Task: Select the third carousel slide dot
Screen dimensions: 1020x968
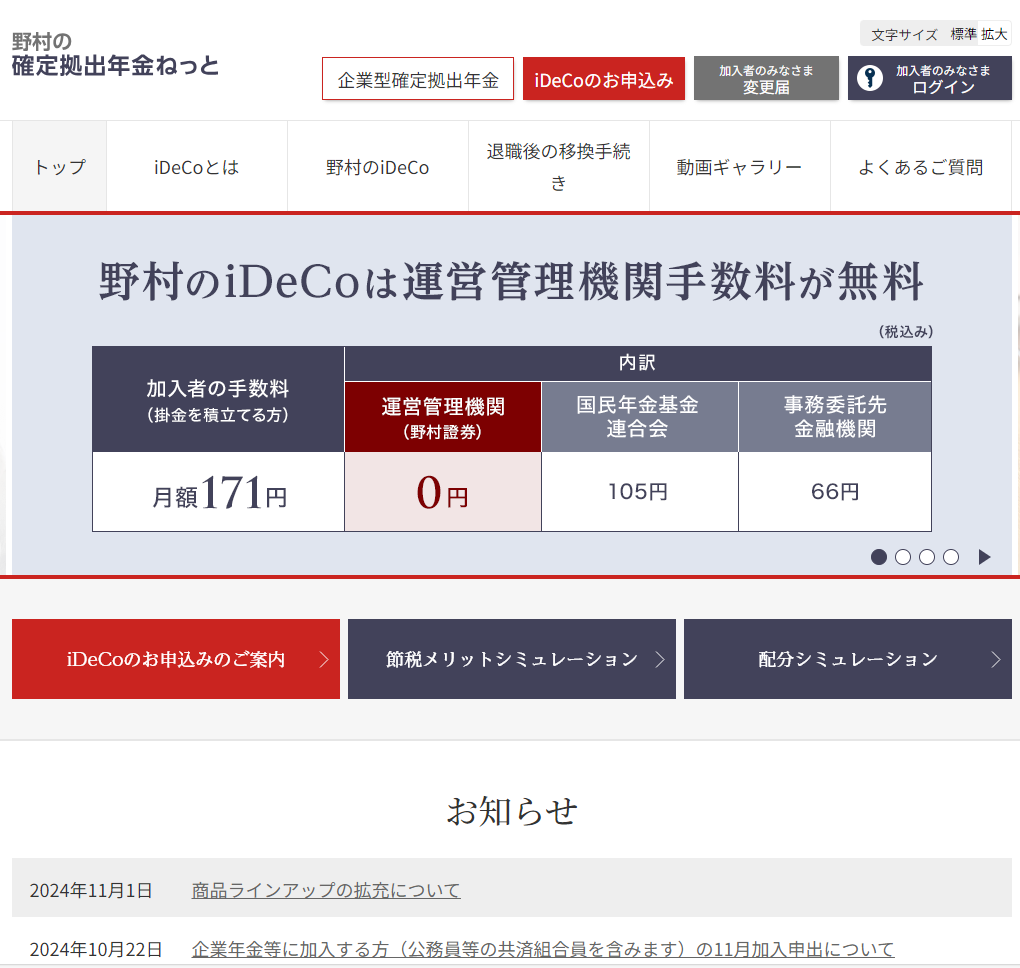Action: point(927,557)
